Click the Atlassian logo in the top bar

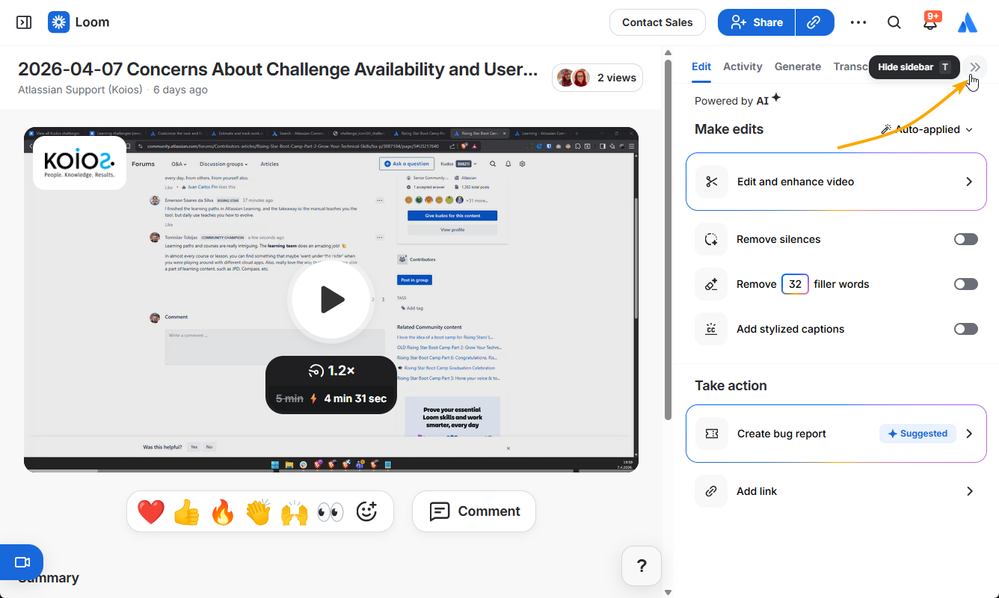click(968, 22)
